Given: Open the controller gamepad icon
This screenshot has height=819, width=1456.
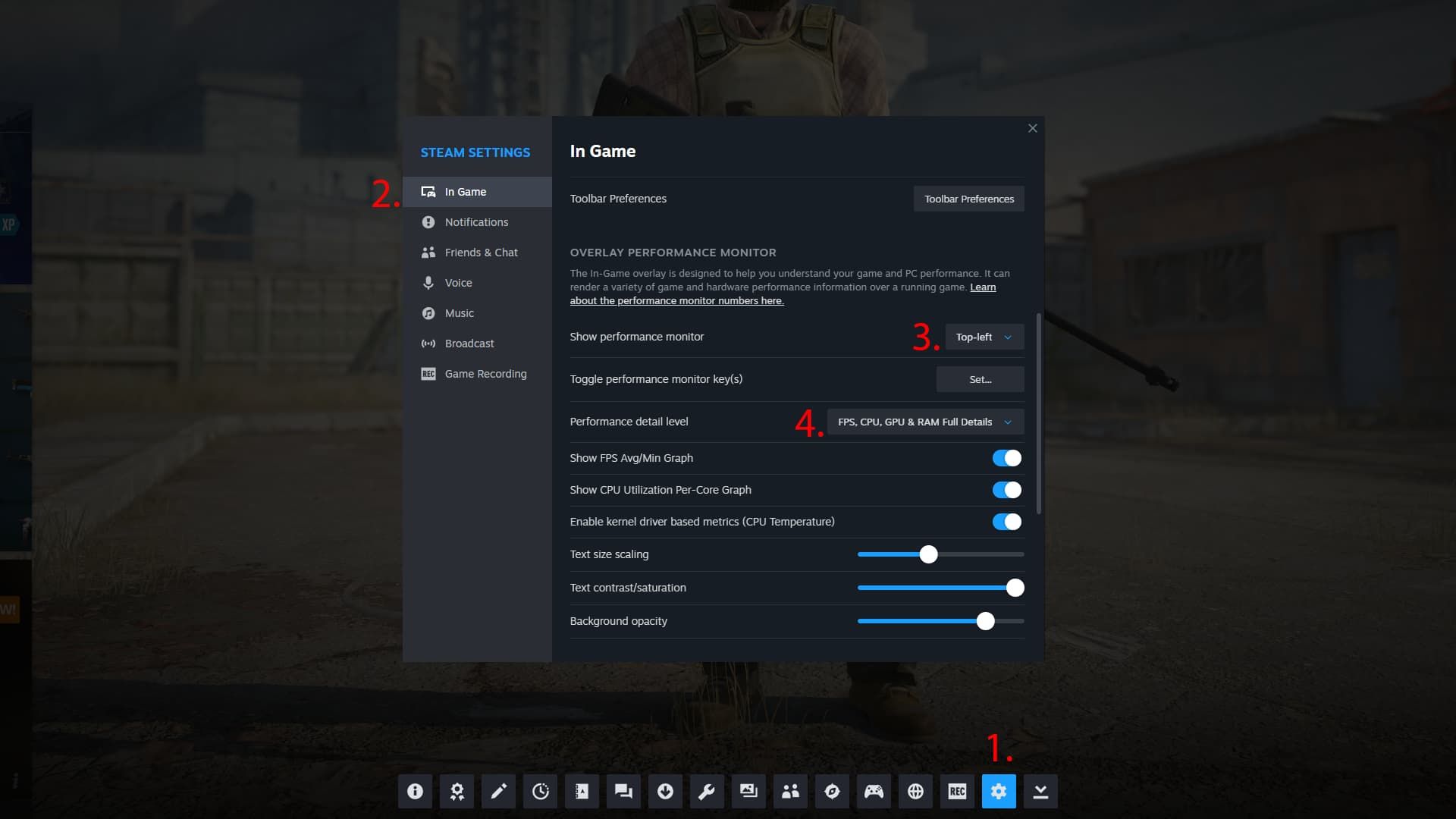Looking at the screenshot, I should [874, 791].
